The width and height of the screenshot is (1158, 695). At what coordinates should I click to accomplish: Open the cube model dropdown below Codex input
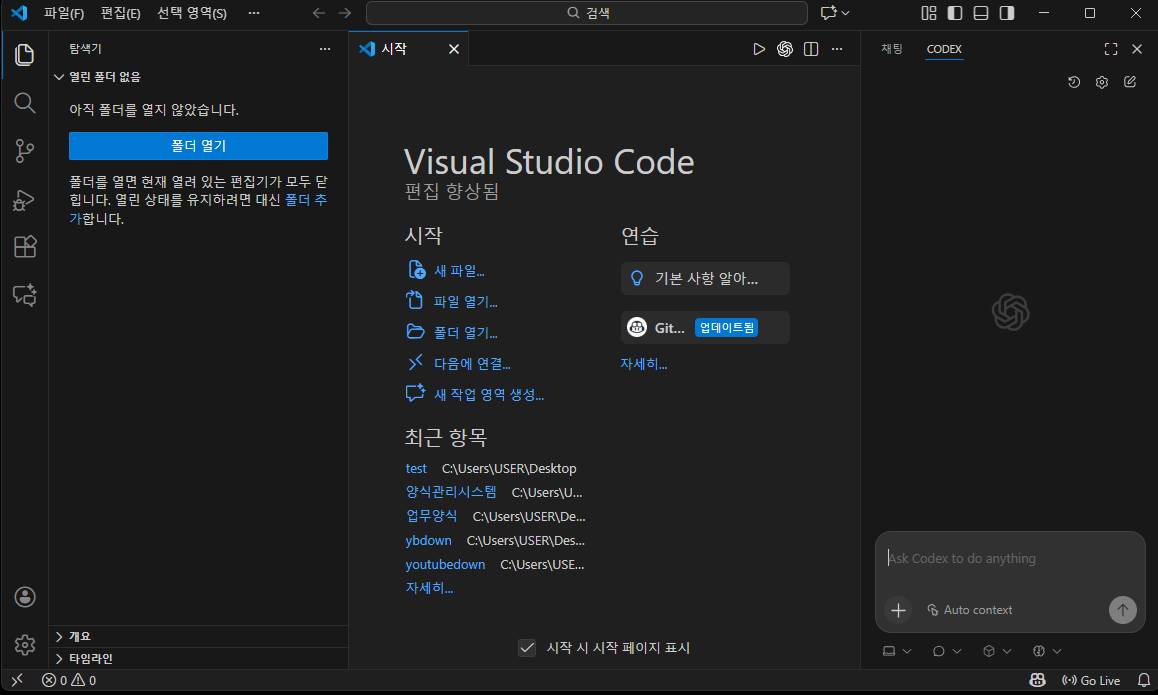997,651
